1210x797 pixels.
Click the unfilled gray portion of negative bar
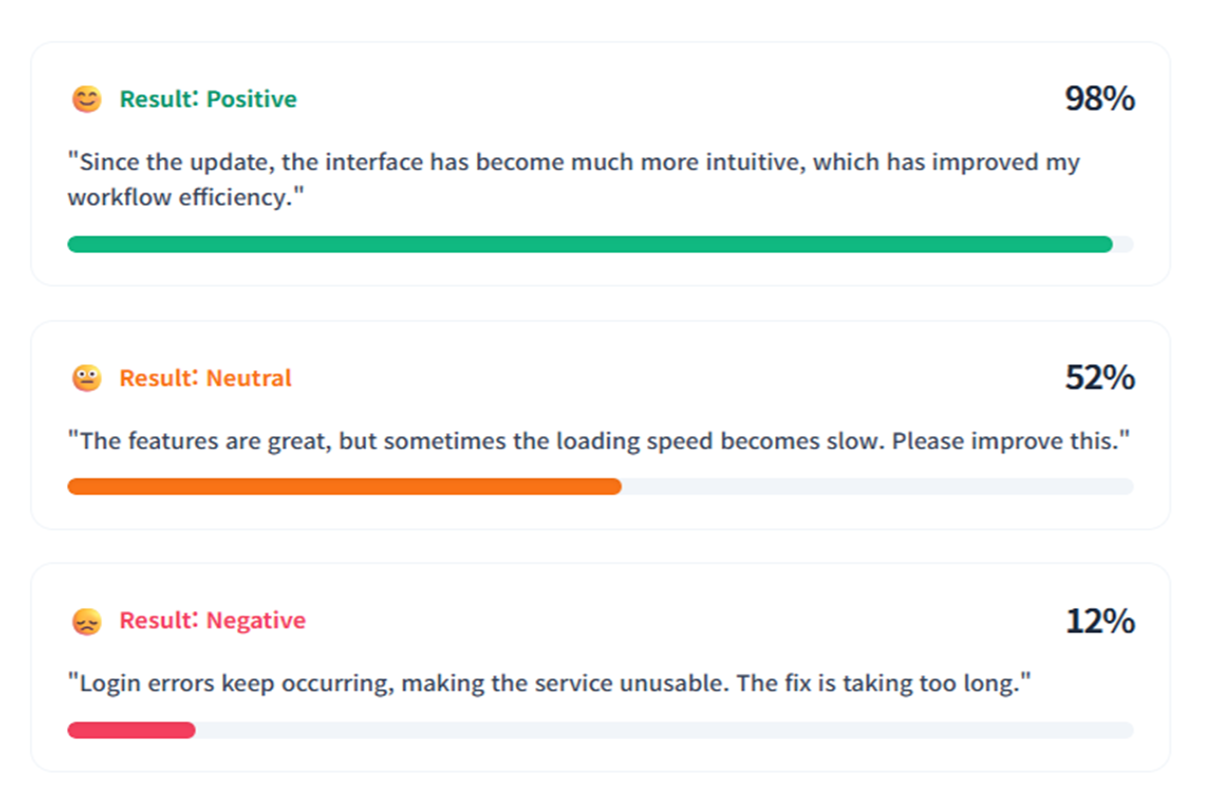click(664, 730)
